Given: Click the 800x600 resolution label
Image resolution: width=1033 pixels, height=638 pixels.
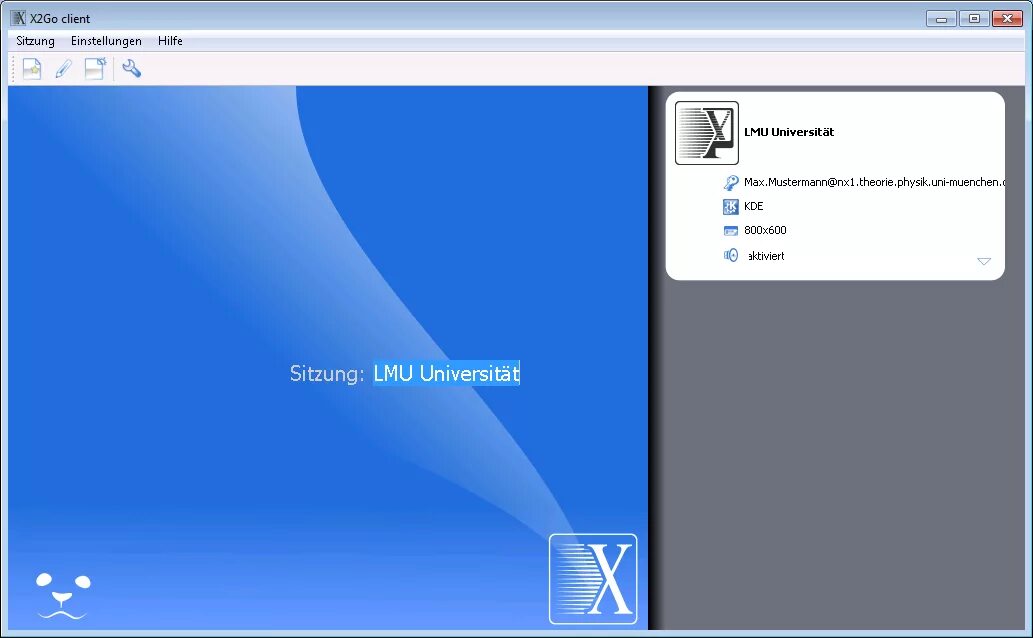Looking at the screenshot, I should click(x=765, y=230).
